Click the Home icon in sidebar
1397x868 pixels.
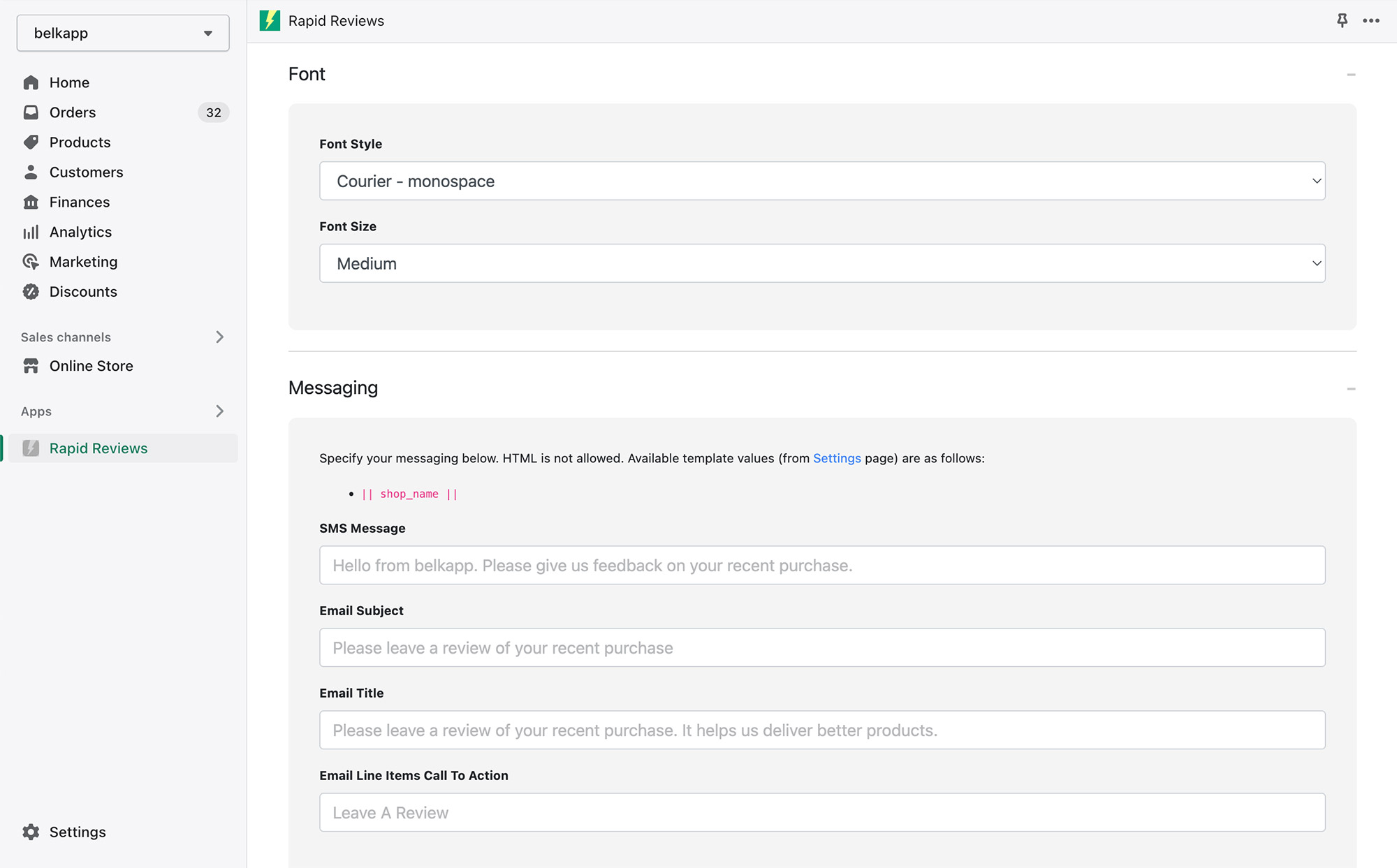point(31,82)
